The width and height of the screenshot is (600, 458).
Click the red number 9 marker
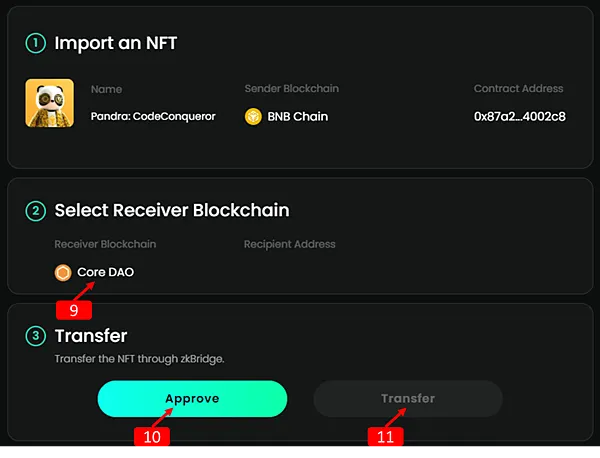click(74, 310)
